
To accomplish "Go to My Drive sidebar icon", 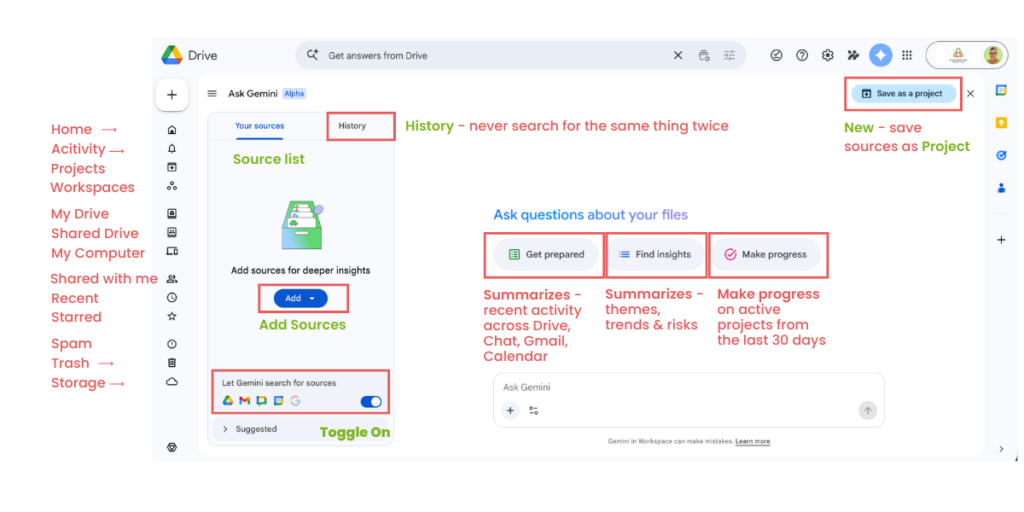I will (x=172, y=214).
